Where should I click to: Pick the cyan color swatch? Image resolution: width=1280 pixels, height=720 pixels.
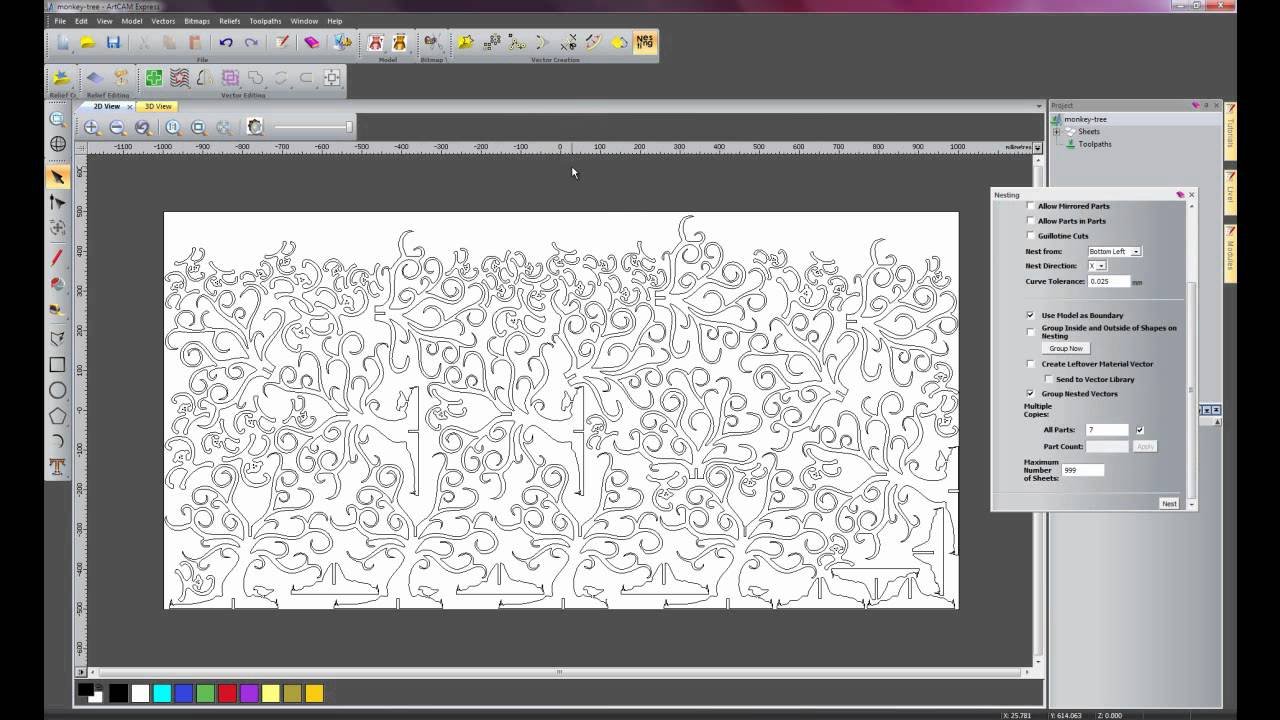tap(162, 693)
